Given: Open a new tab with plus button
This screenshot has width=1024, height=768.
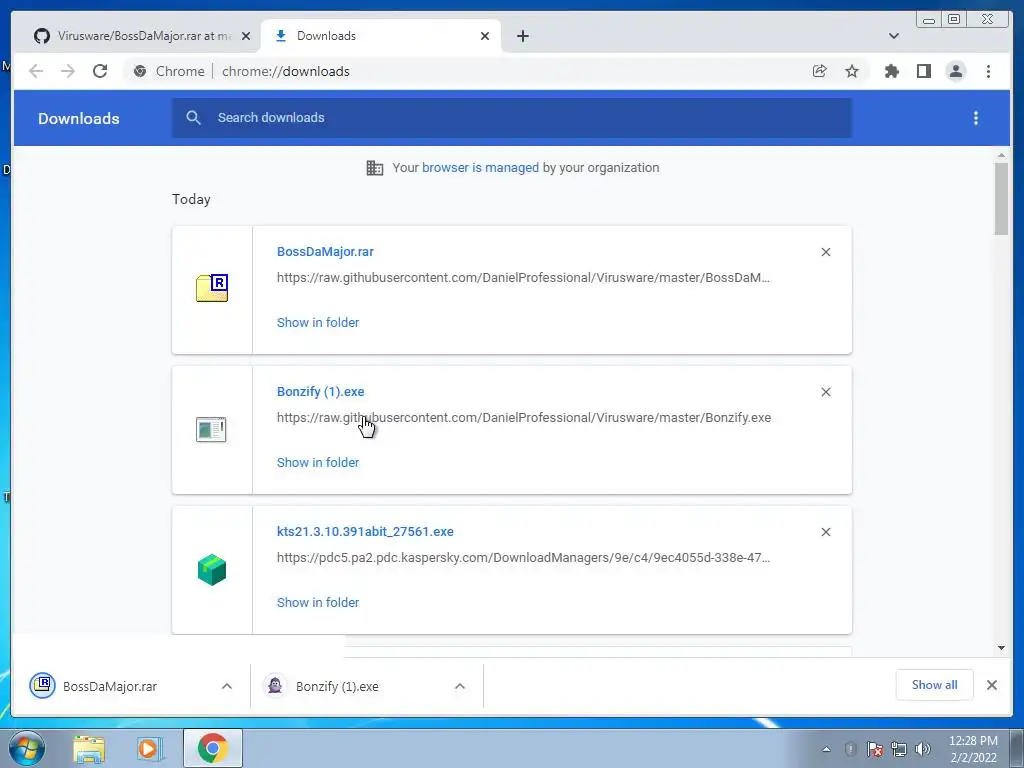Looking at the screenshot, I should pyautogui.click(x=522, y=36).
